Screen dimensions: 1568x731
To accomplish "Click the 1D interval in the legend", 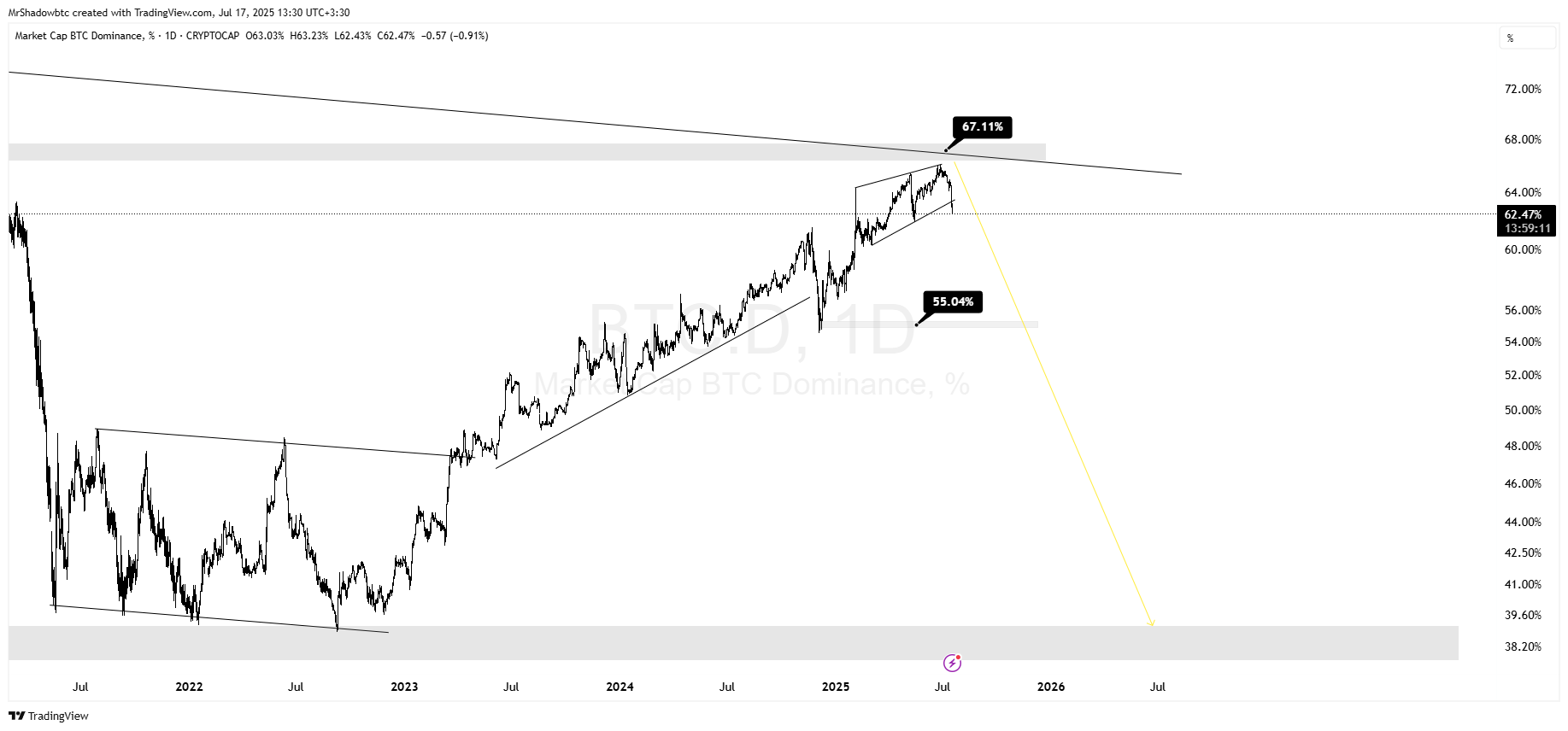I will tap(170, 36).
